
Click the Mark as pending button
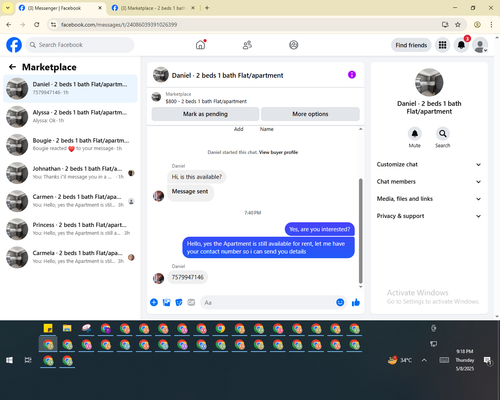point(205,114)
